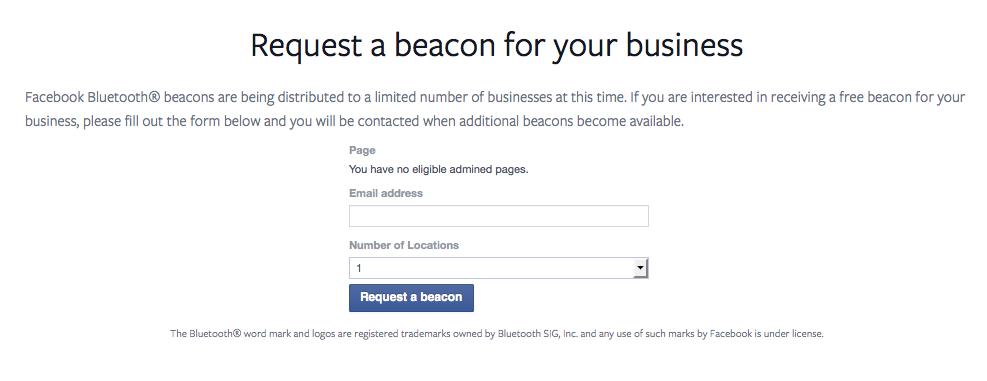The height and width of the screenshot is (381, 987).
Task: Click the Email address field label
Action: click(x=386, y=193)
